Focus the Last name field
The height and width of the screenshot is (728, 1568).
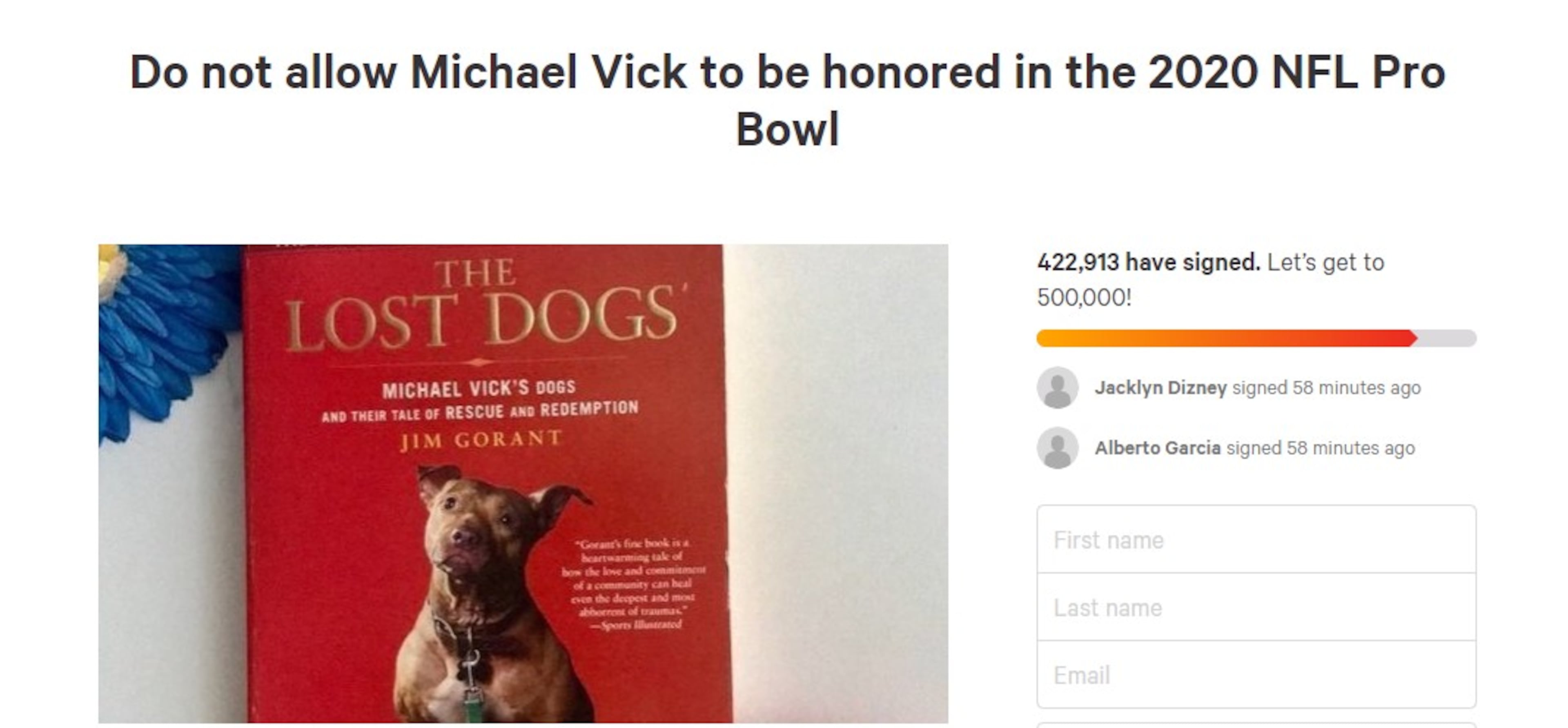[x=1256, y=608]
